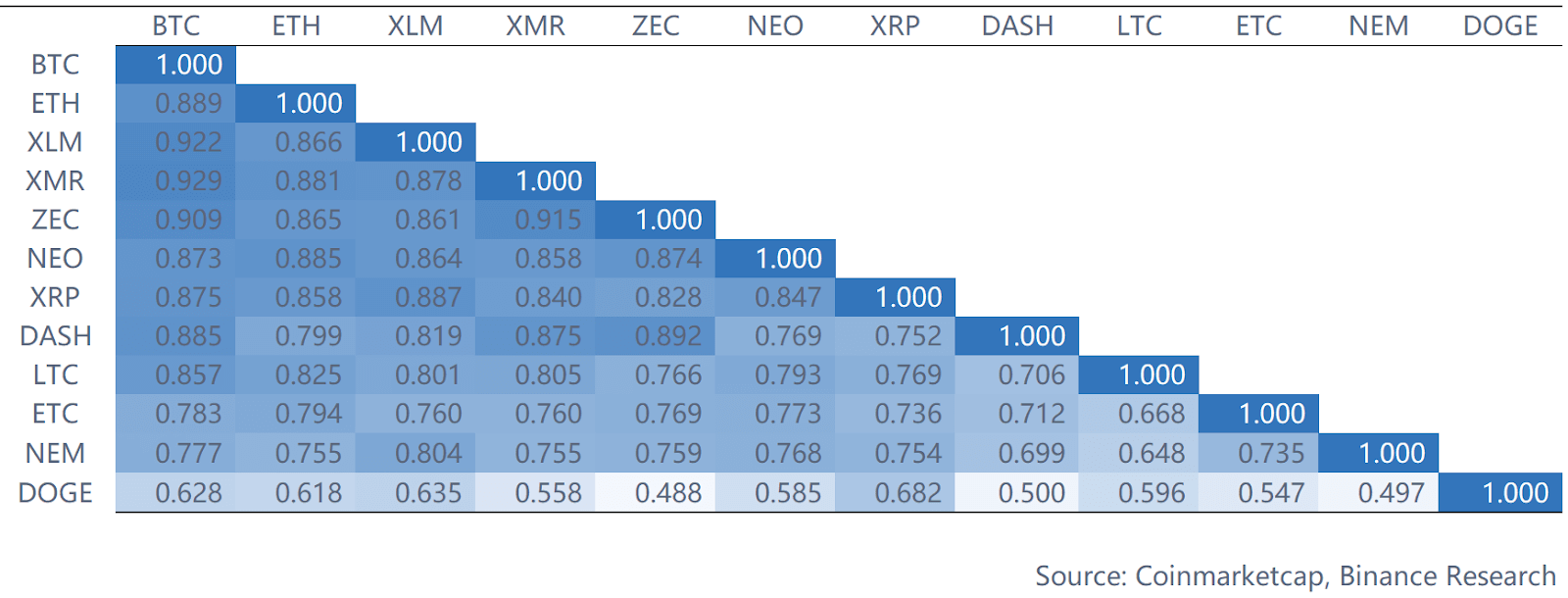Screen dimensions: 1568x598
Task: Click the 0.682 DOGE-XRP cell
Action: 907,492
